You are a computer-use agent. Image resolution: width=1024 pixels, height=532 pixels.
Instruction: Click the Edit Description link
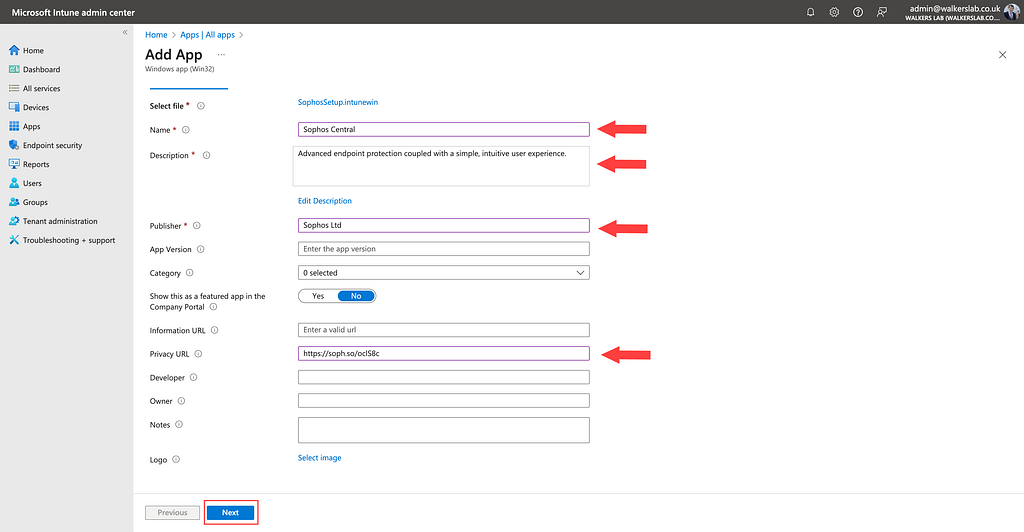coord(324,201)
